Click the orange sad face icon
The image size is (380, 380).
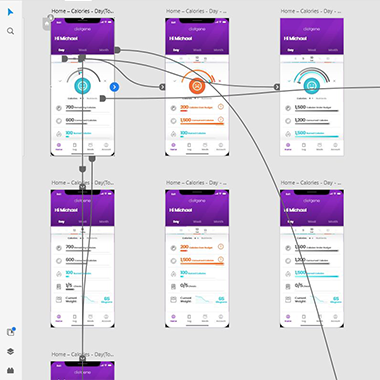(197, 86)
